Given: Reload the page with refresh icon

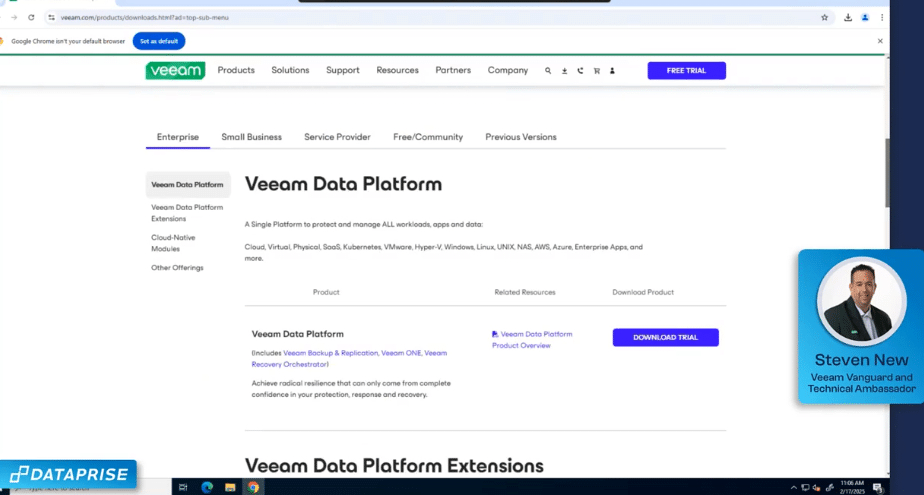Looking at the screenshot, I should point(31,18).
